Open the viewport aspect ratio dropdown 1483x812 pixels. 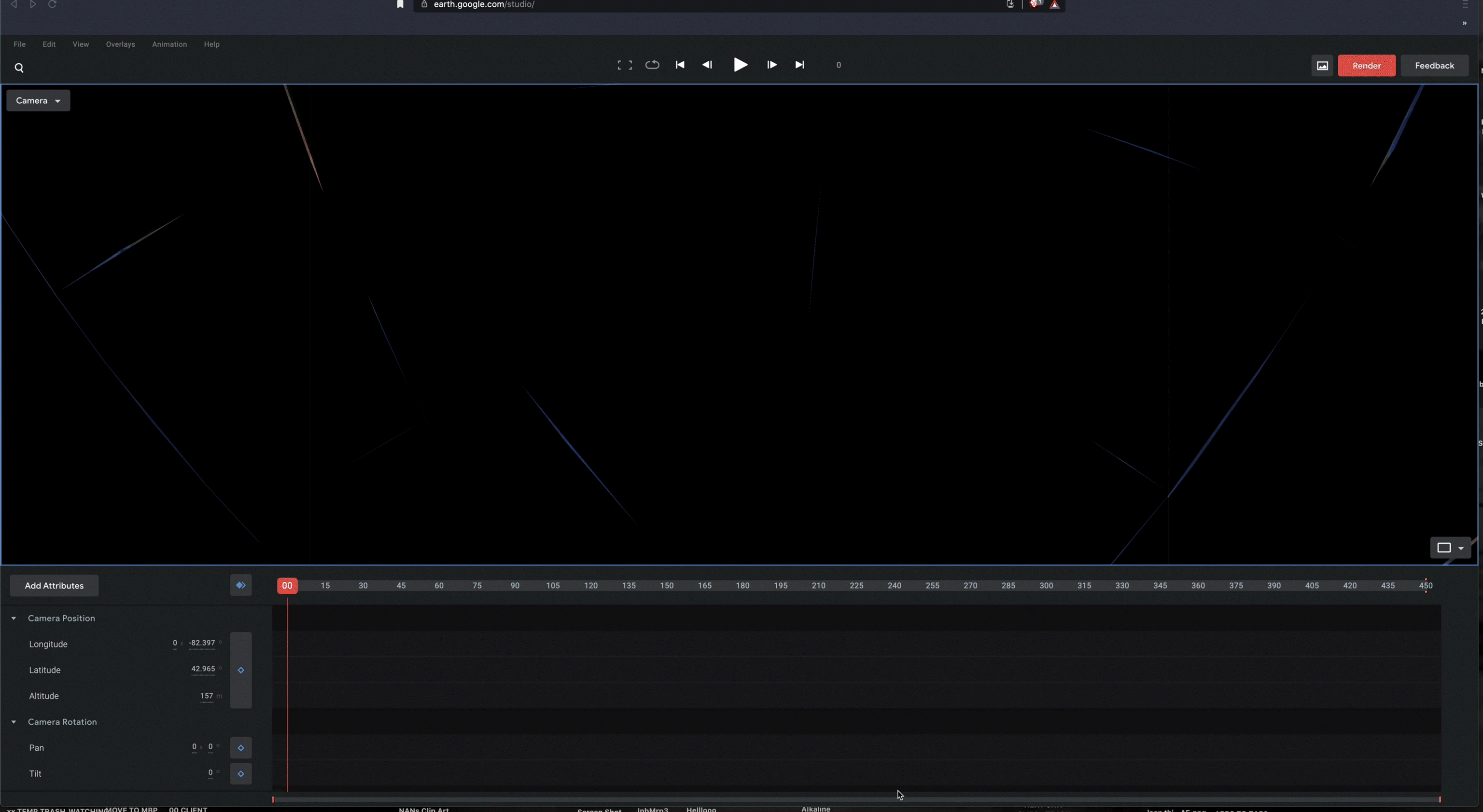(x=1450, y=548)
